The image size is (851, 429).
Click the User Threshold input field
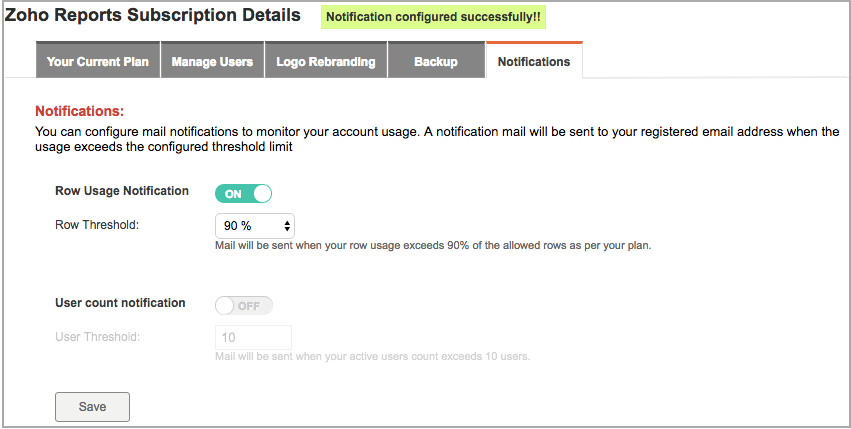[253, 338]
